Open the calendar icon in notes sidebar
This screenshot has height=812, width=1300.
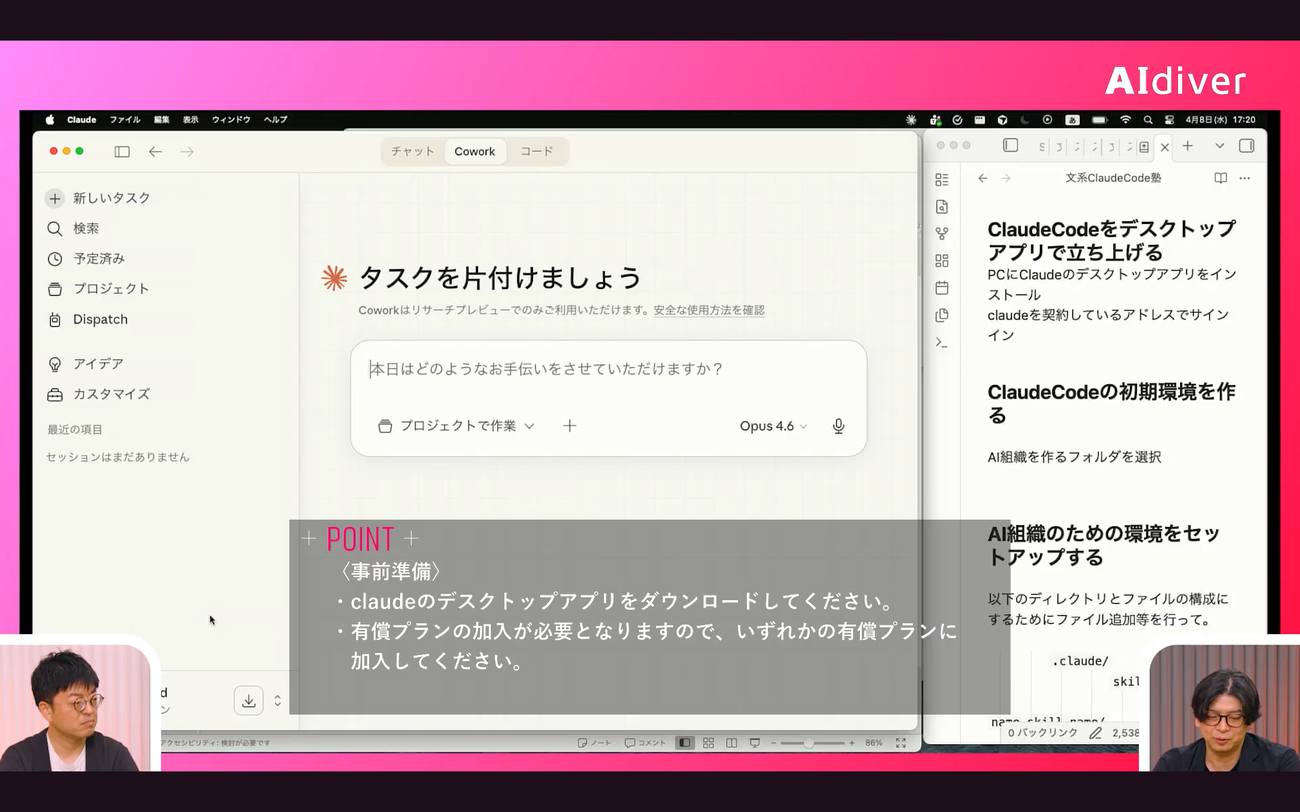click(941, 288)
